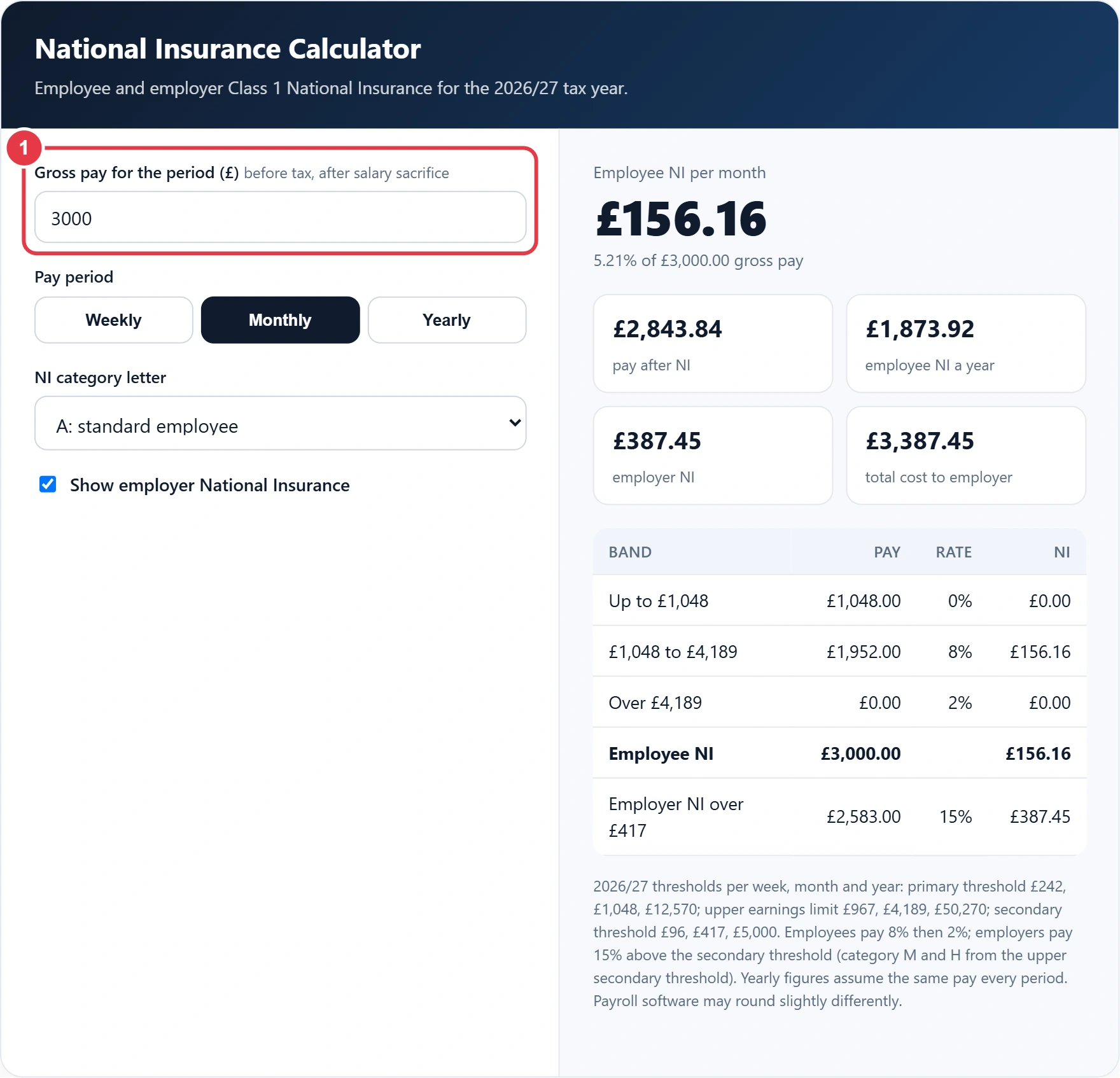Screen dimensions: 1120x1078
Task: Click '5.21% of £3,000.00 gross pay' text
Action: pos(698,261)
